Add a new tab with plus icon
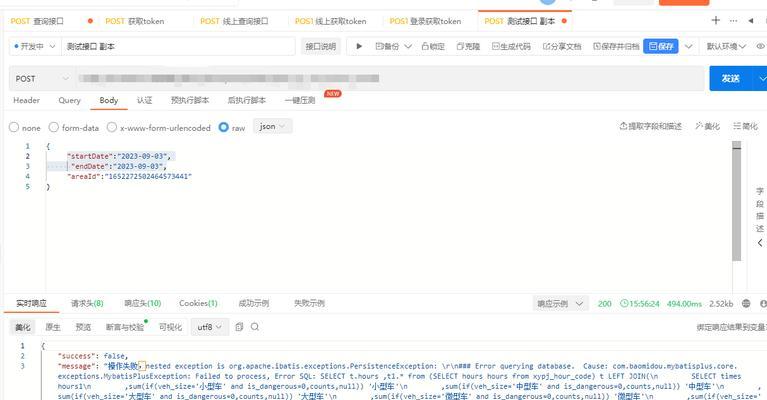The height and width of the screenshot is (400, 767). (715, 20)
